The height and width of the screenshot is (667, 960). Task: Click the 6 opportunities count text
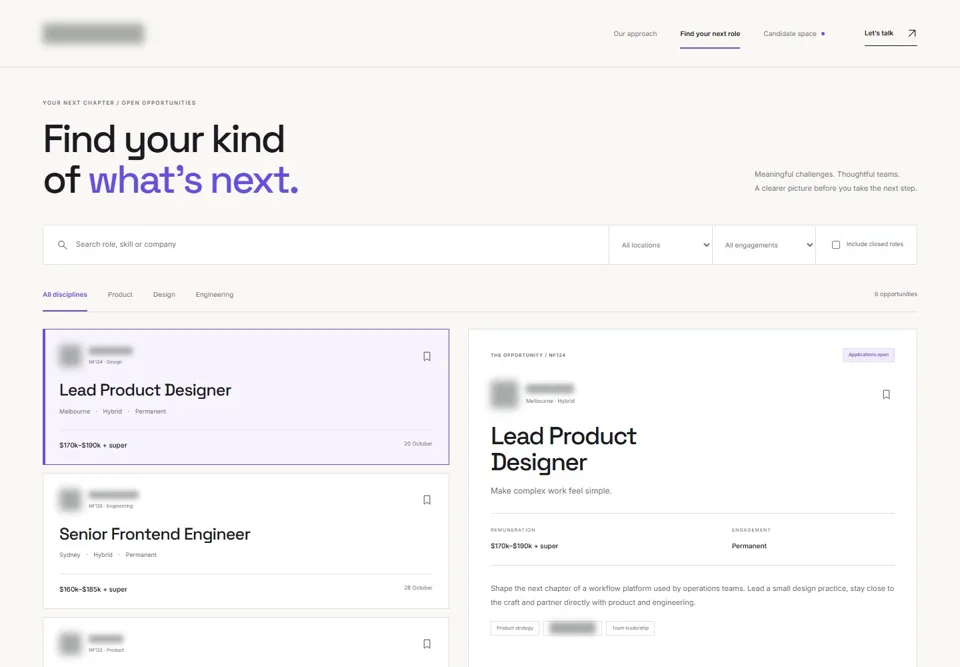pos(896,294)
